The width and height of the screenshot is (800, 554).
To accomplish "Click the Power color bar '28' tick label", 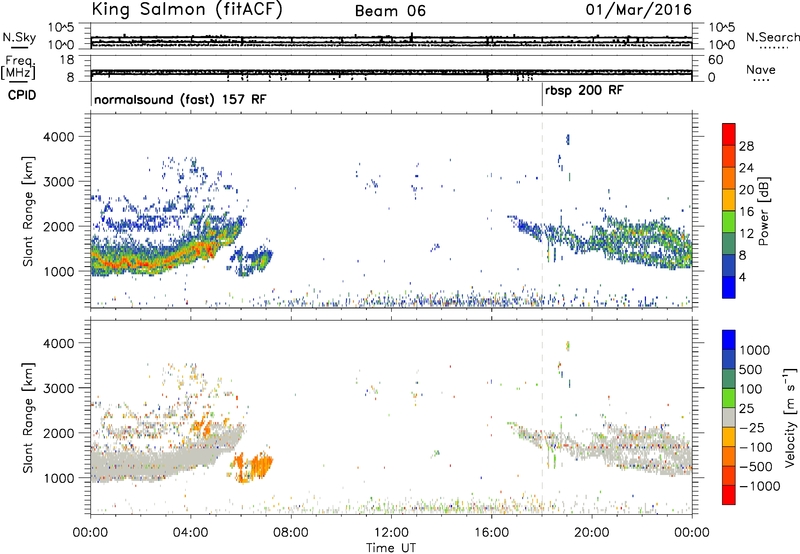I will pos(746,146).
